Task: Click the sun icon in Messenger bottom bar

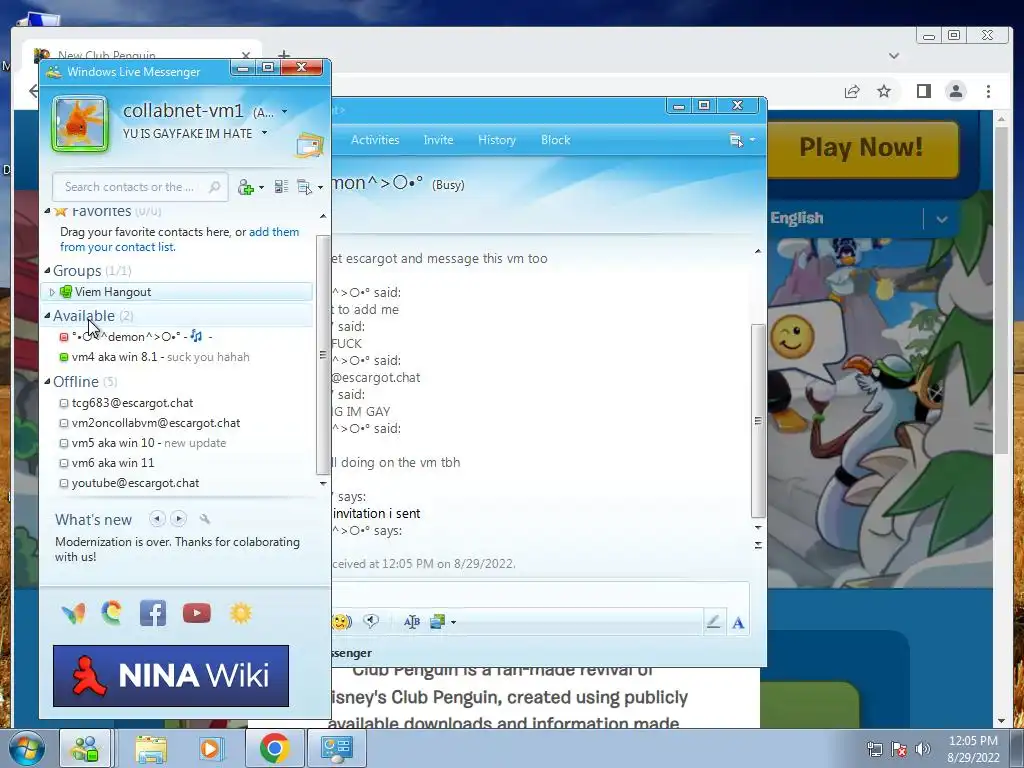Action: 240,613
